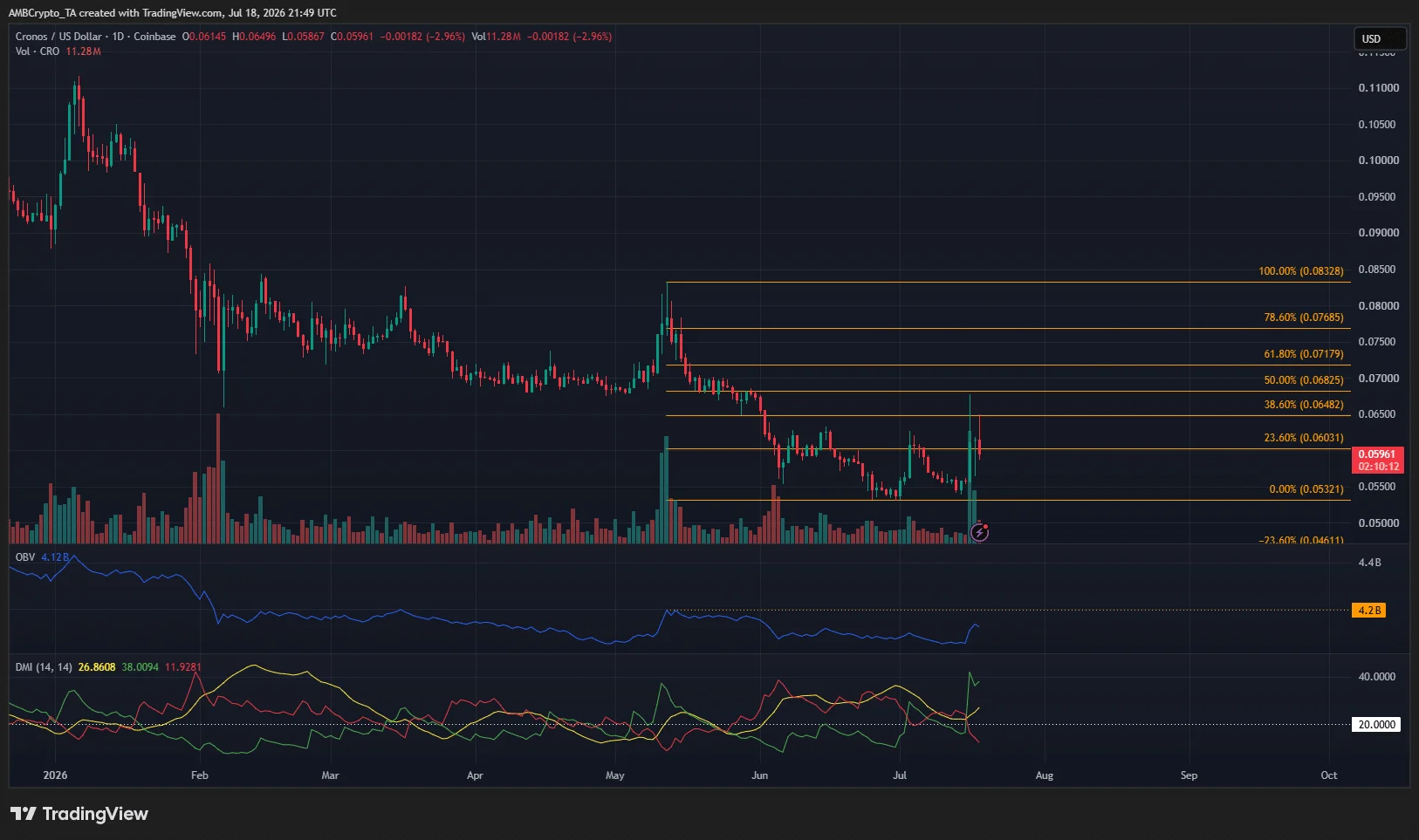Click the Mar label on the time axis
The height and width of the screenshot is (840, 1419).
click(330, 775)
